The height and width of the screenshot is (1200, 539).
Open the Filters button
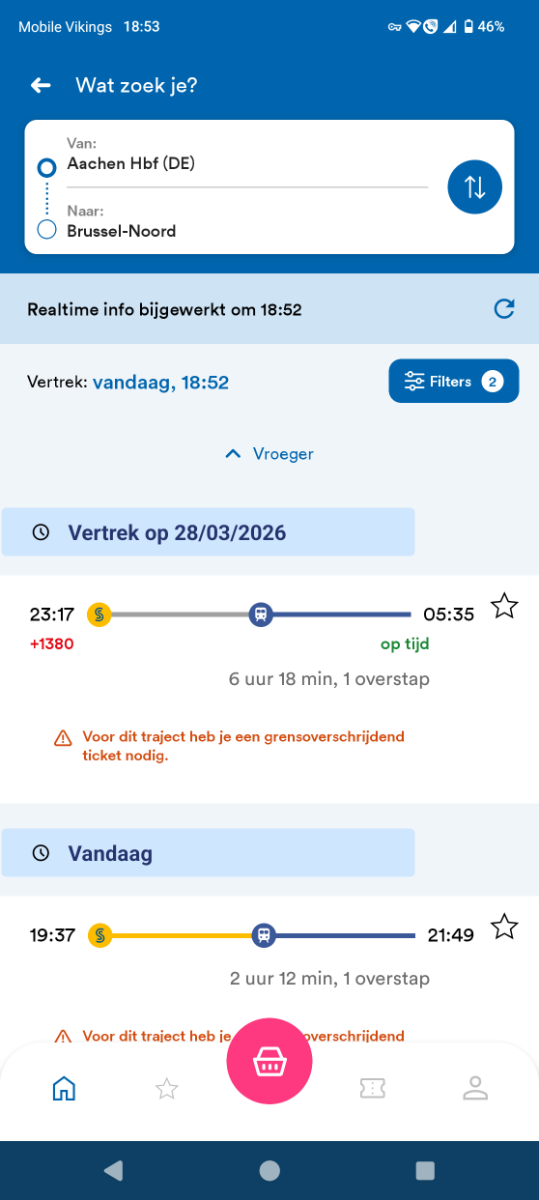pyautogui.click(x=454, y=381)
